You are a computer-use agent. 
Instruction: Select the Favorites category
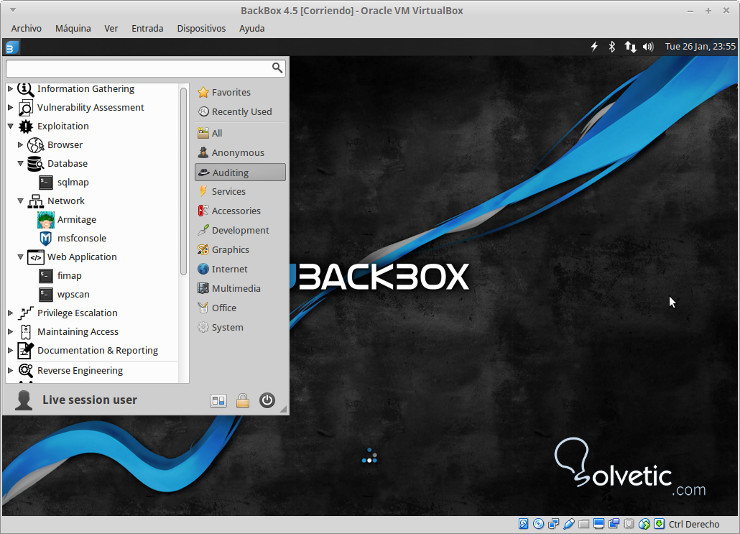tap(240, 92)
